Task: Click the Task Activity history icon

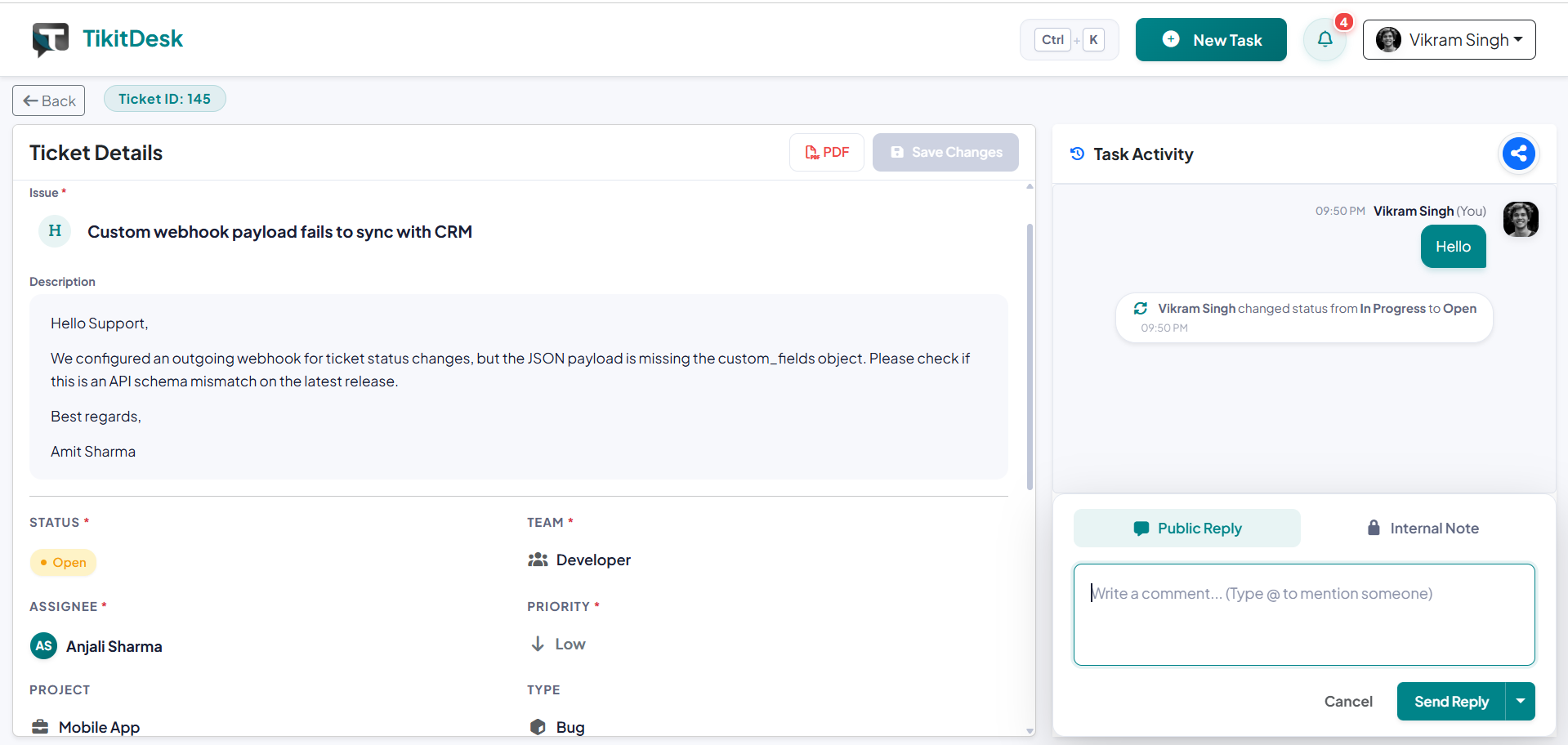Action: coord(1078,154)
